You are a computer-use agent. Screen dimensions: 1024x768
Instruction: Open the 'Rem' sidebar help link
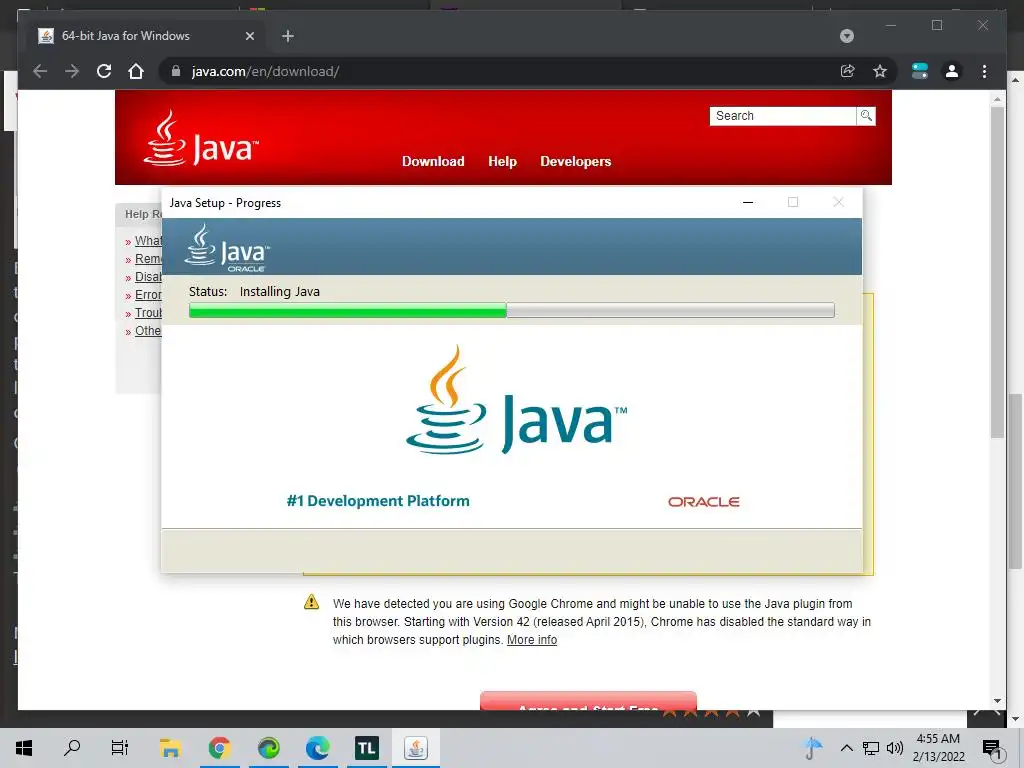148,259
